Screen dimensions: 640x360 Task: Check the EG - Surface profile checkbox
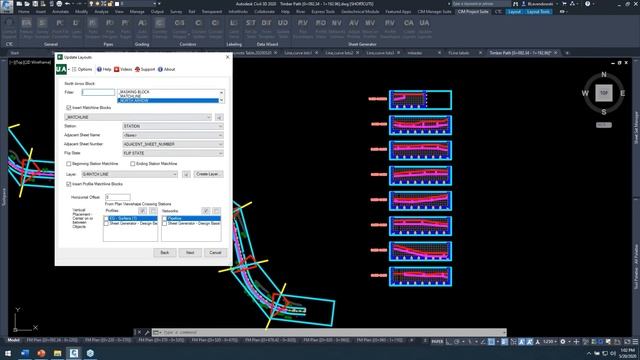click(107, 219)
